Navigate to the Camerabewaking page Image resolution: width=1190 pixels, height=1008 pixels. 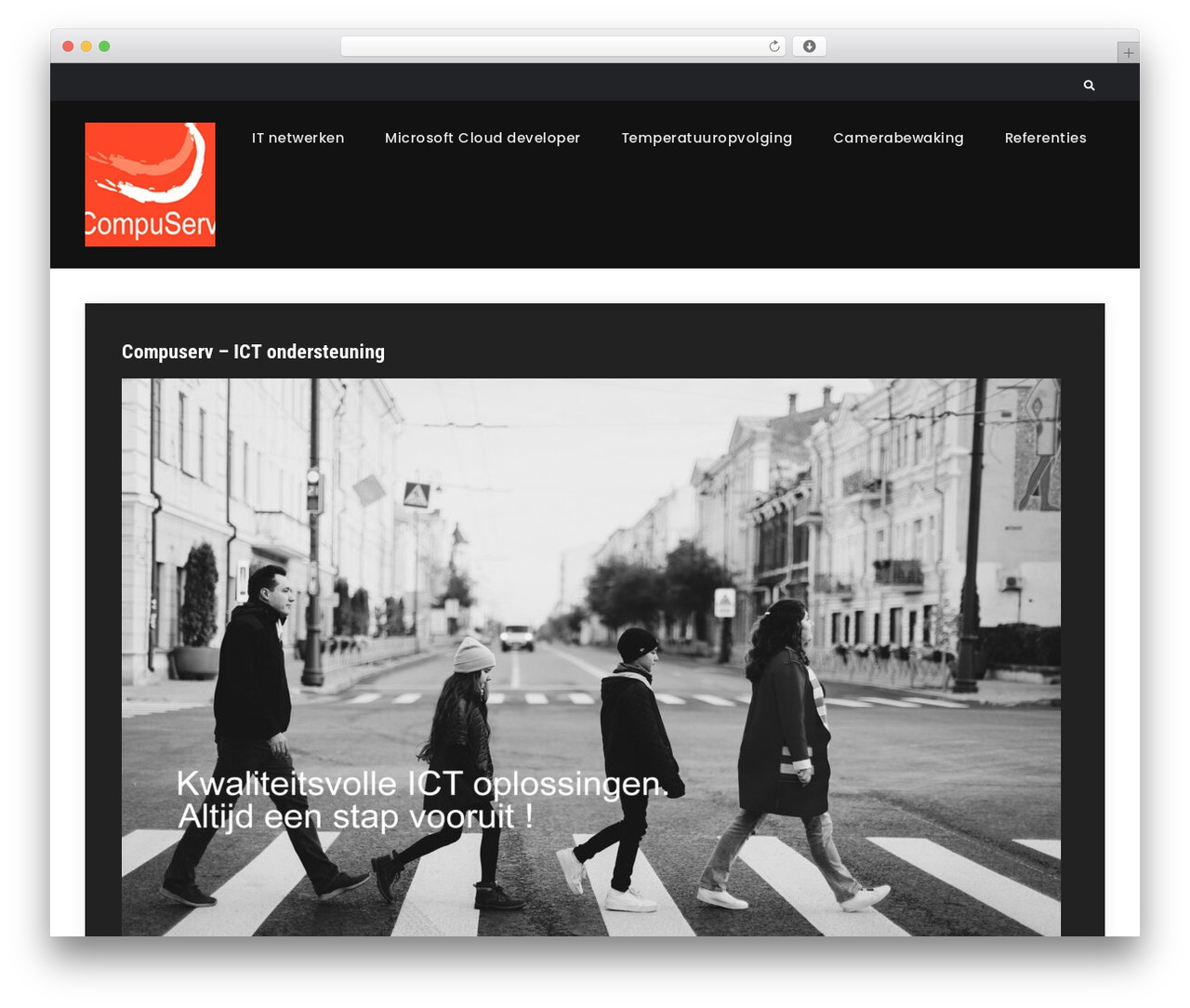(898, 138)
